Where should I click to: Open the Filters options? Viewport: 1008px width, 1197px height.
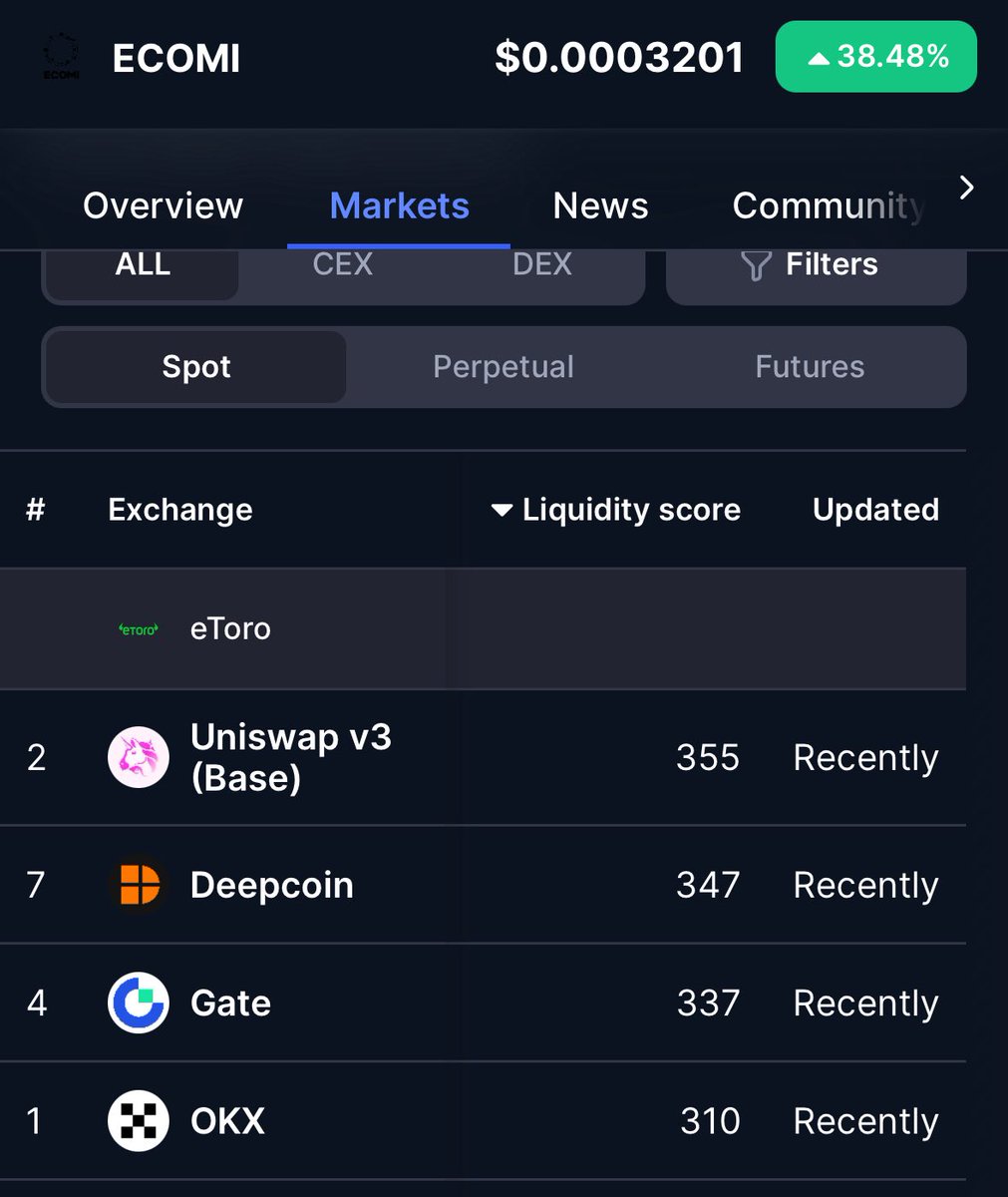coord(817,267)
